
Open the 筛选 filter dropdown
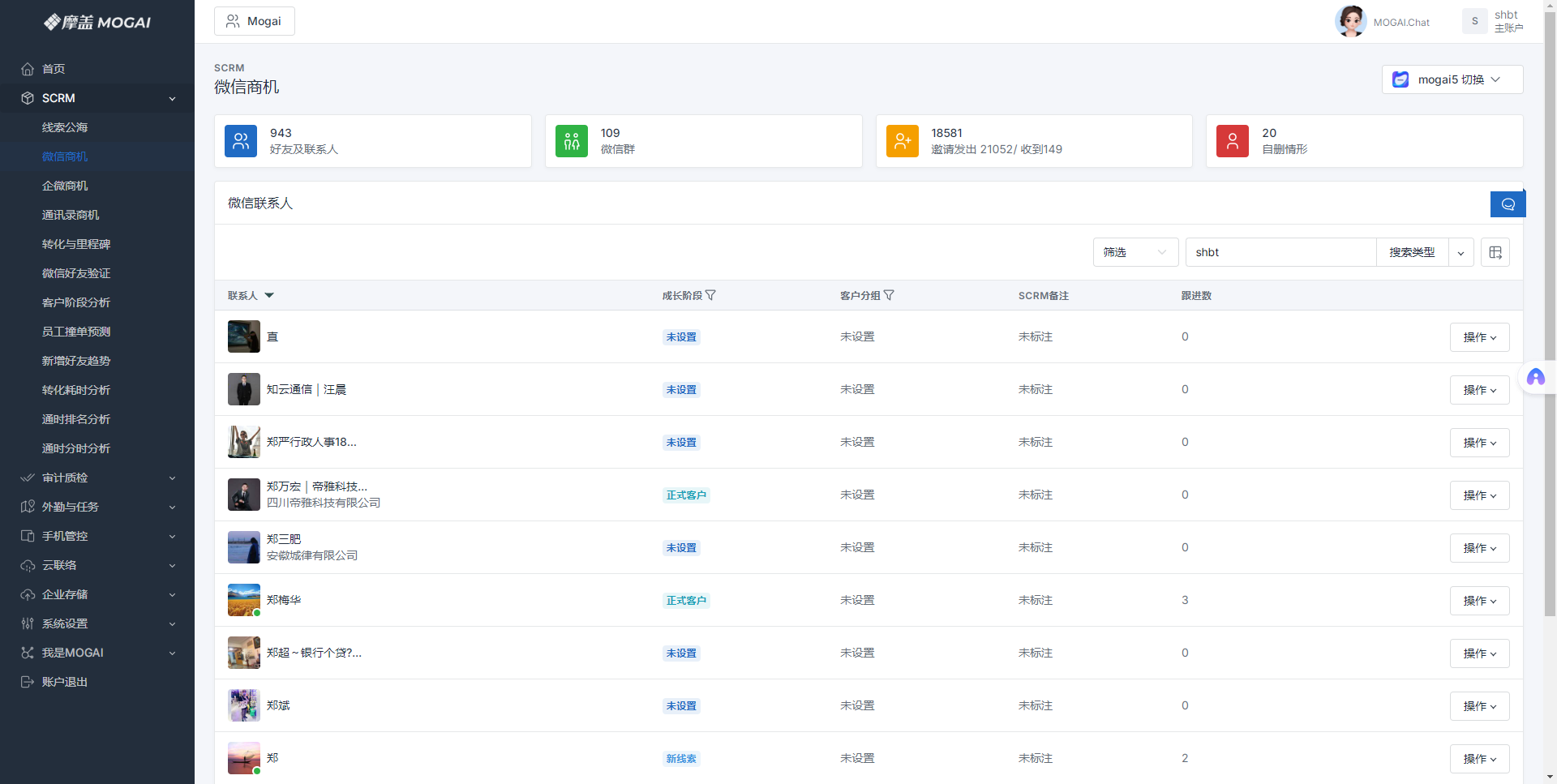1135,252
